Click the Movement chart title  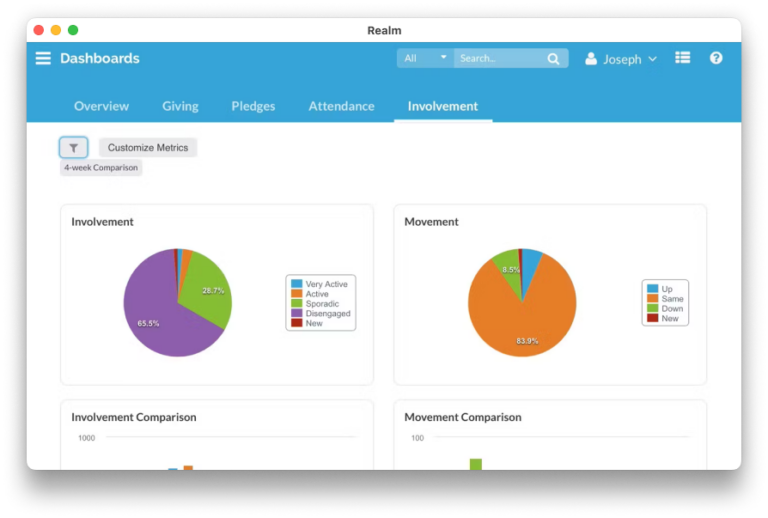(x=431, y=222)
